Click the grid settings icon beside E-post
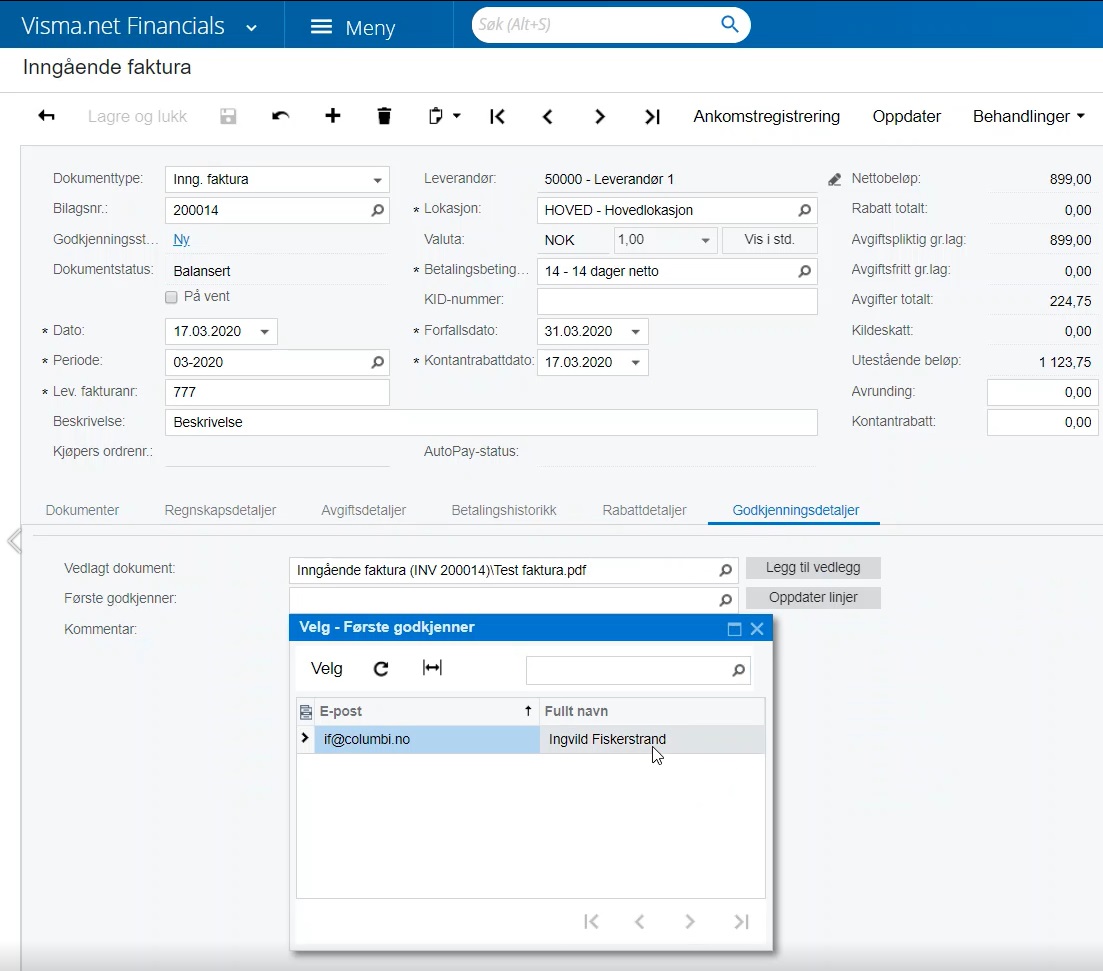The image size is (1103, 971). pos(306,712)
